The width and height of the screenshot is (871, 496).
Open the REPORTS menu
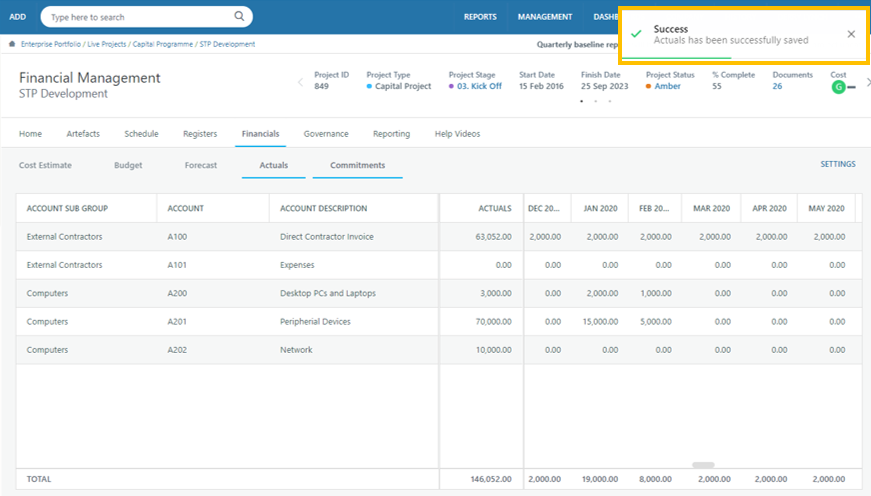[x=480, y=17]
